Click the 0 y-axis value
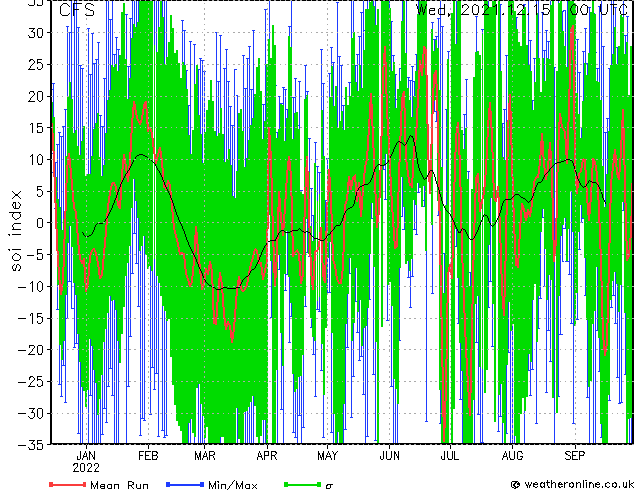The image size is (634, 490). pos(40,223)
